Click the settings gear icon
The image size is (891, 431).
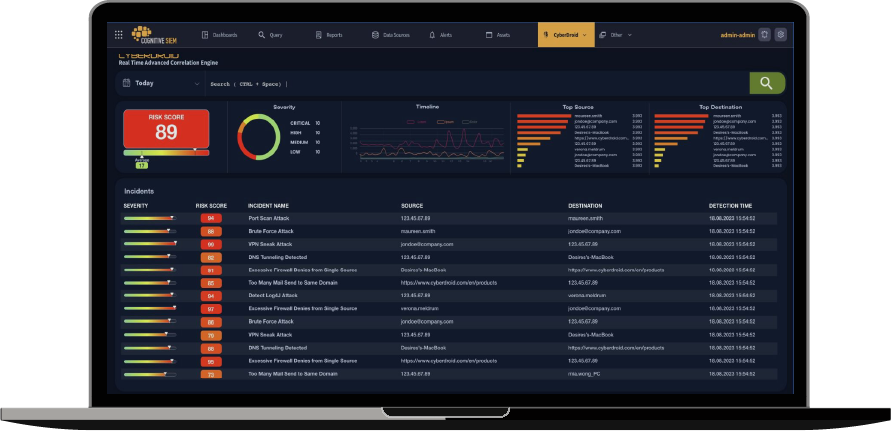[780, 34]
